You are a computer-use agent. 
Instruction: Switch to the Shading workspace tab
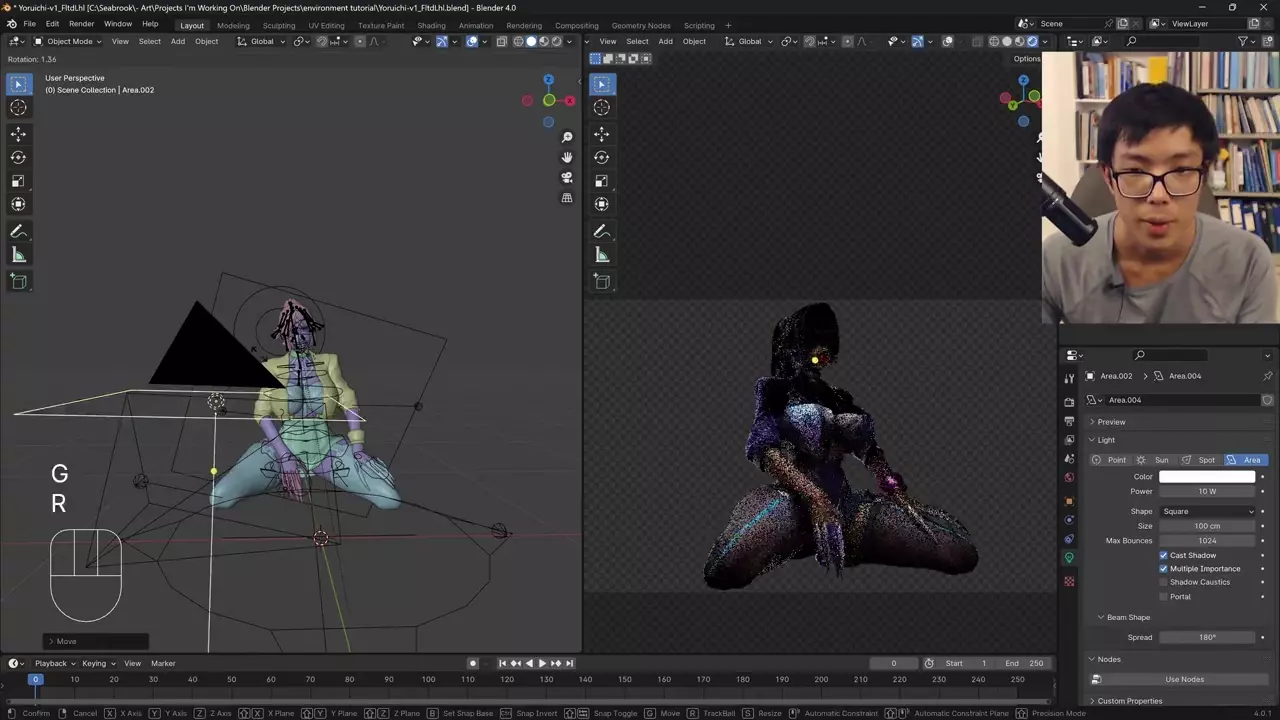[x=431, y=25]
